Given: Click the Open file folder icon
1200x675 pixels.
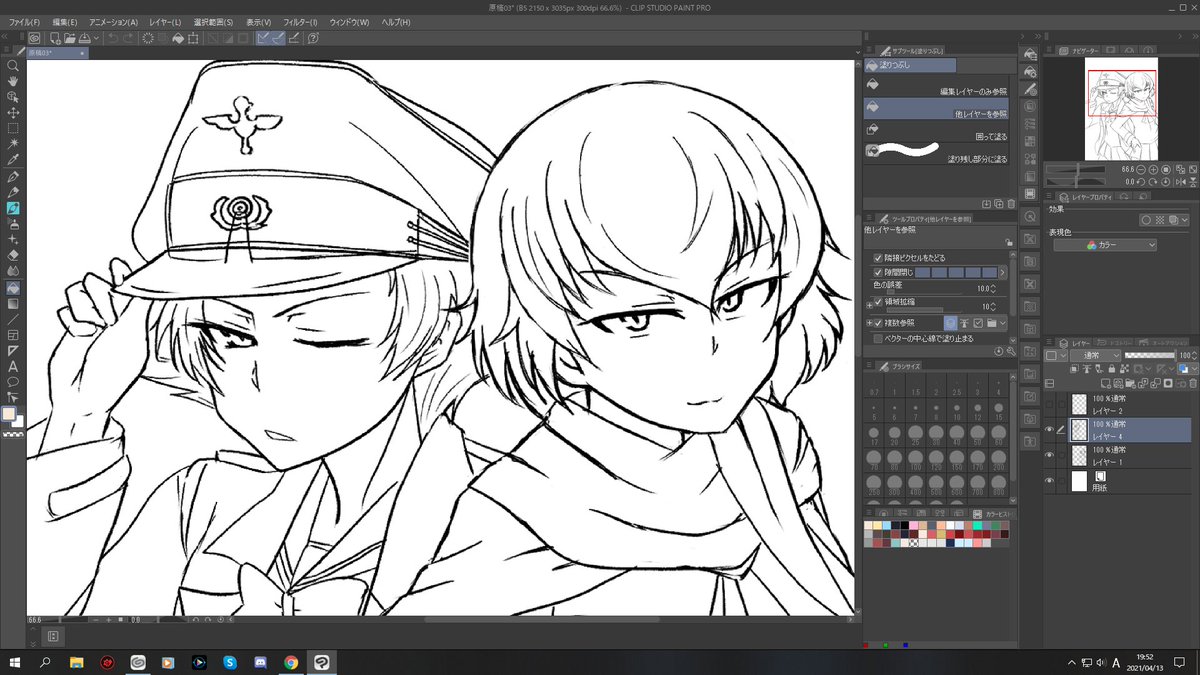Looking at the screenshot, I should 70,38.
